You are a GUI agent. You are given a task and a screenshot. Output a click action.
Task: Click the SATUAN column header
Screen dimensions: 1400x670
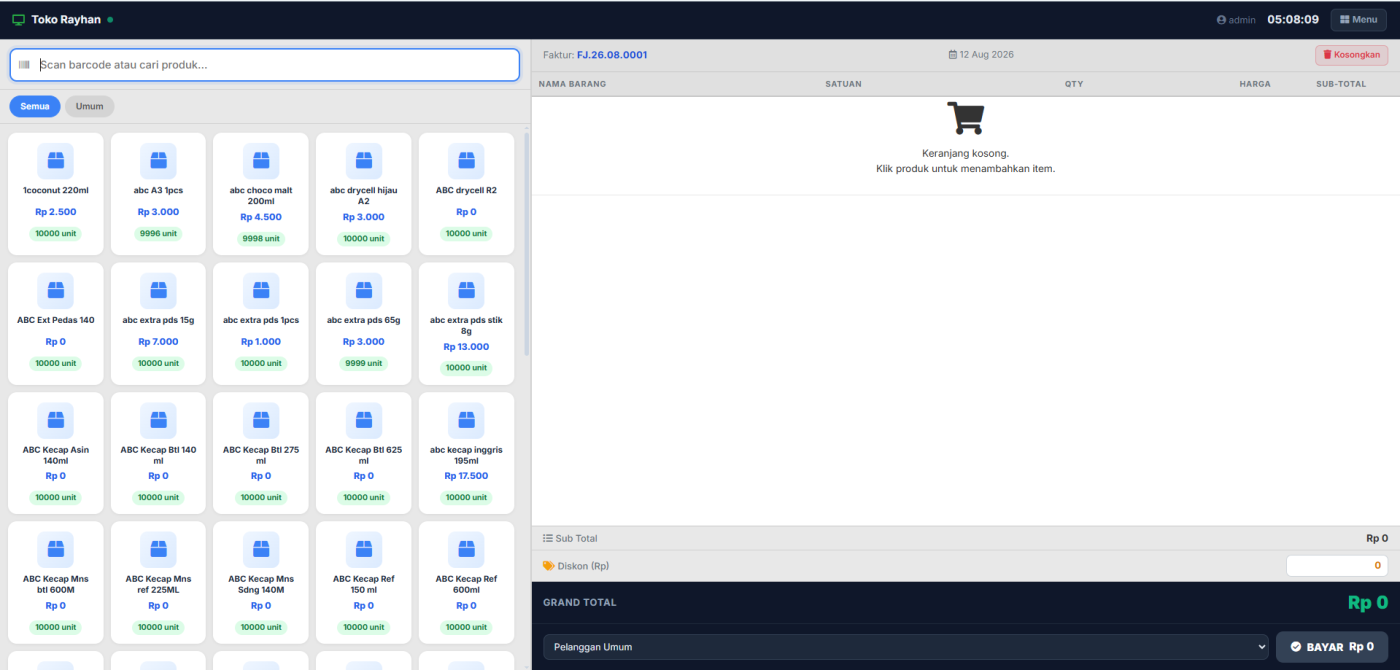(x=843, y=84)
